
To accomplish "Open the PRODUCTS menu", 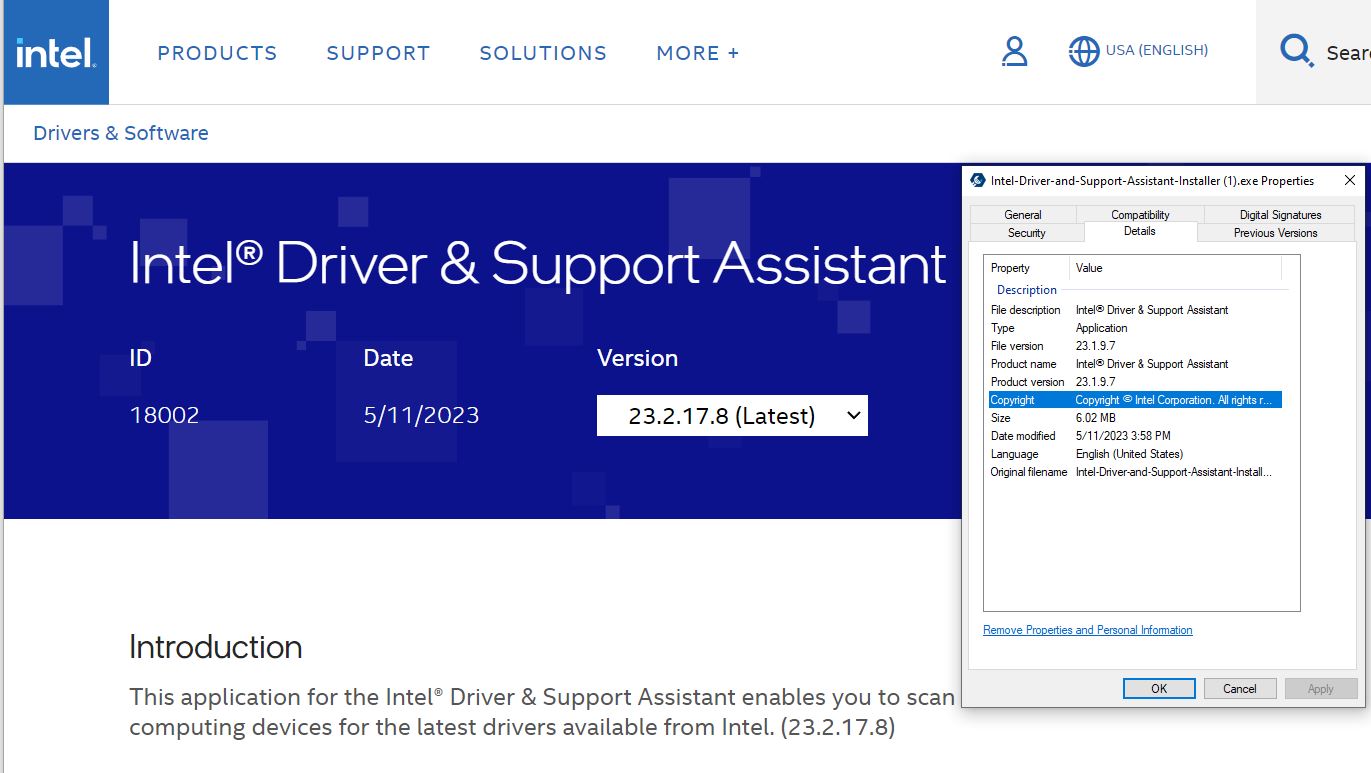I will pos(217,53).
